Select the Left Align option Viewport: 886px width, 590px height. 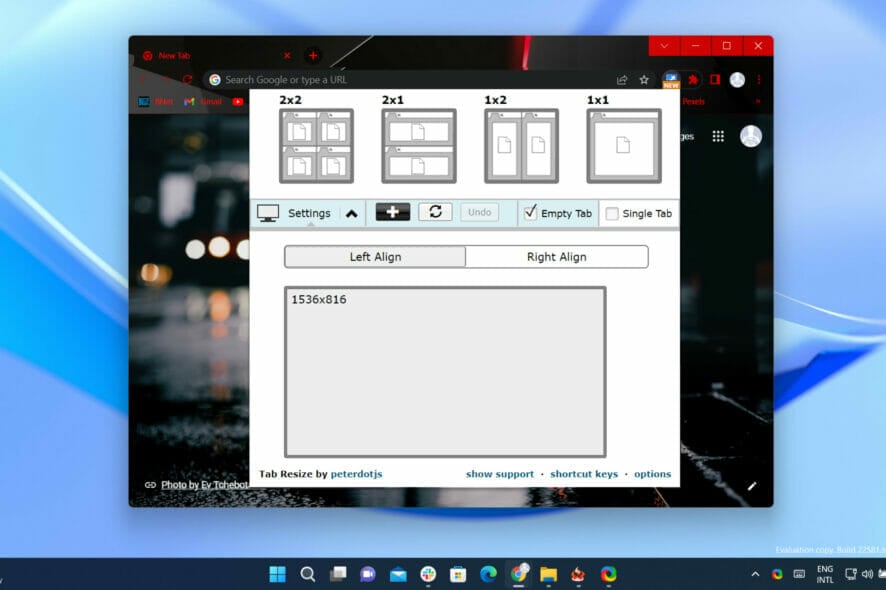(x=375, y=257)
